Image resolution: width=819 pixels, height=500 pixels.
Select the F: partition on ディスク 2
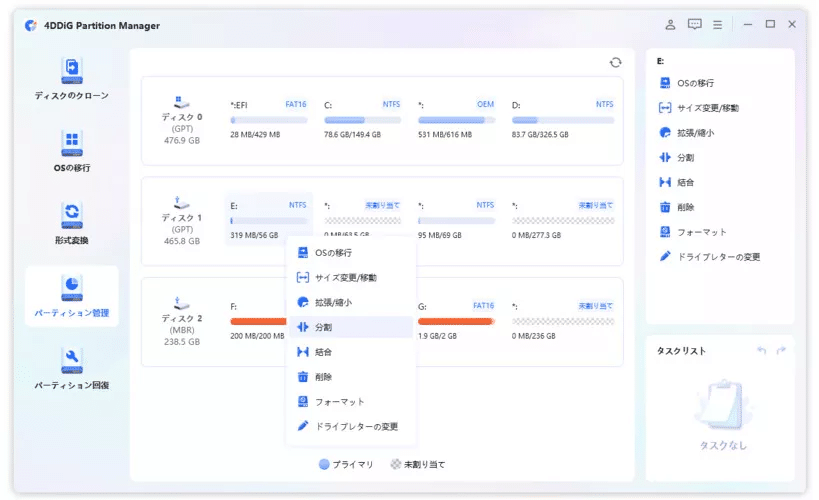pyautogui.click(x=257, y=321)
